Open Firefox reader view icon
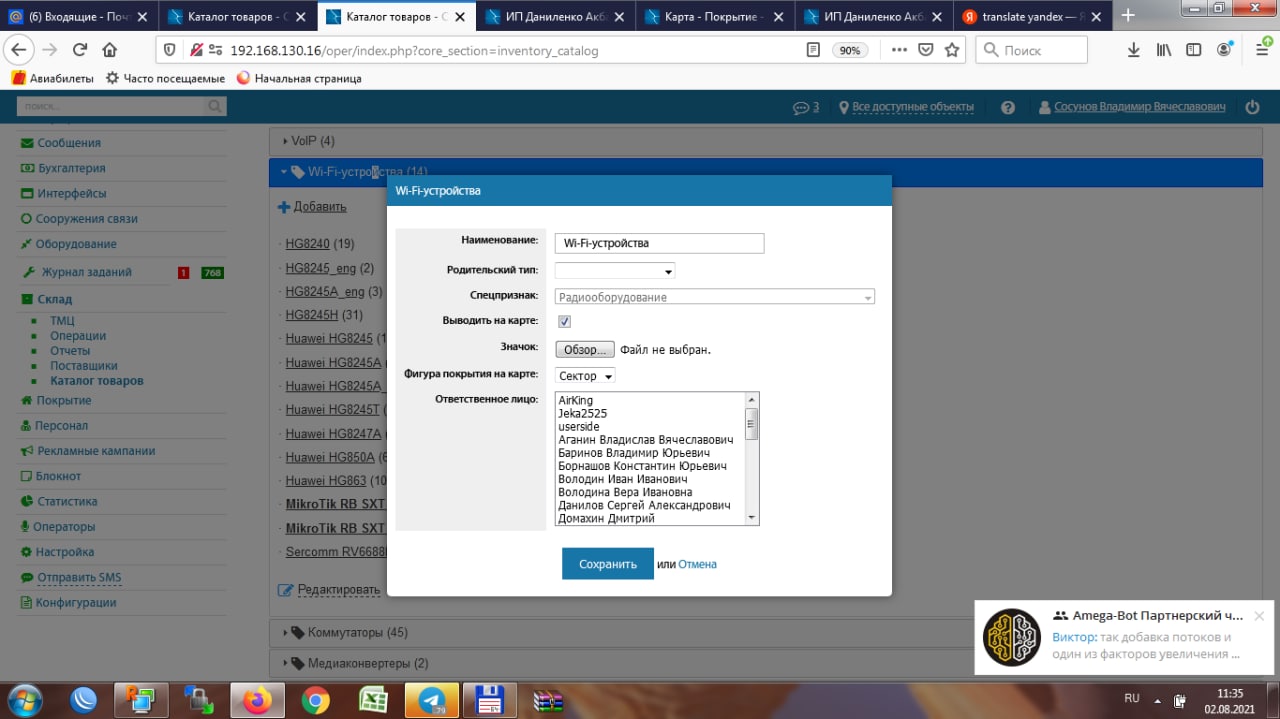1280x719 pixels. click(814, 50)
